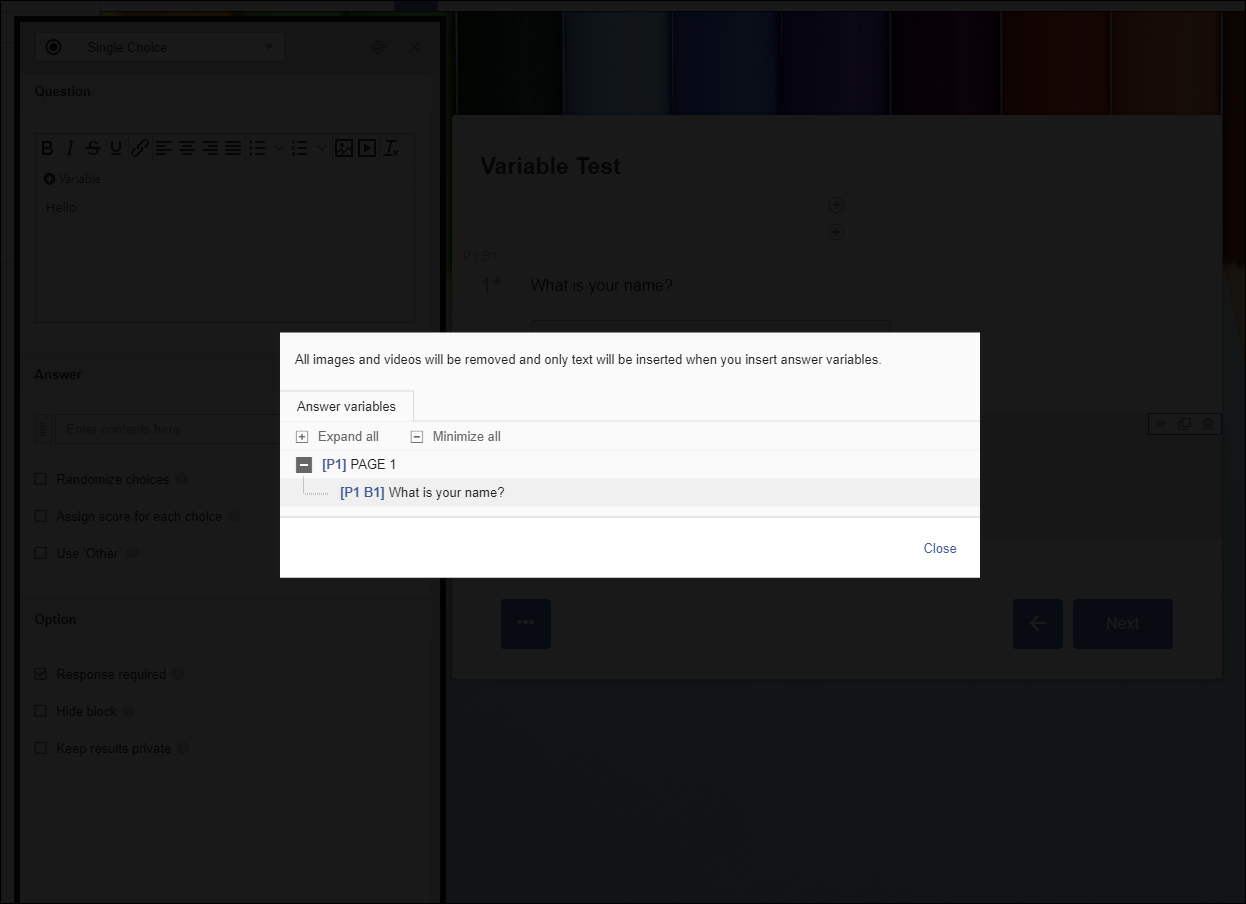
Task: Click the answer choice drag handle
Action: (x=42, y=429)
